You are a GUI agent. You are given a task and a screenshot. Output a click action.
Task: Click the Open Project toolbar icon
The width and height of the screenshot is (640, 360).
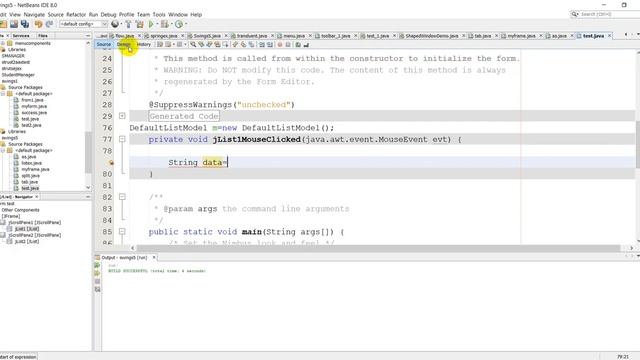click(14, 24)
